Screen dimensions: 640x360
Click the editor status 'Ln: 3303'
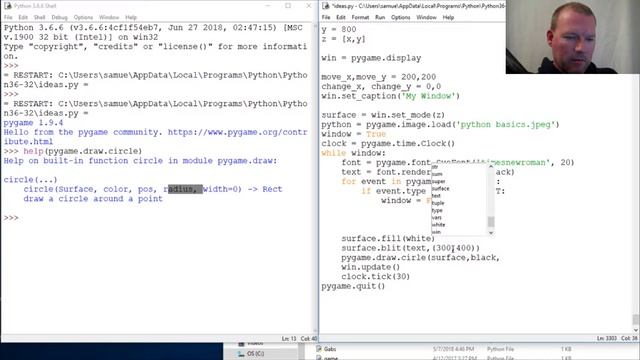pyautogui.click(x=607, y=338)
